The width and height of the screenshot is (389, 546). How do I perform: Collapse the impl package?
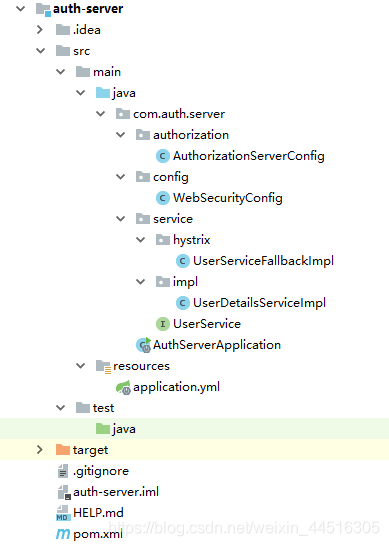[x=140, y=282]
